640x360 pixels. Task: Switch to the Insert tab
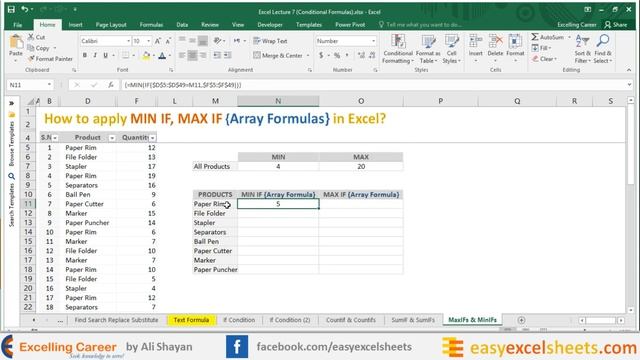click(x=75, y=24)
